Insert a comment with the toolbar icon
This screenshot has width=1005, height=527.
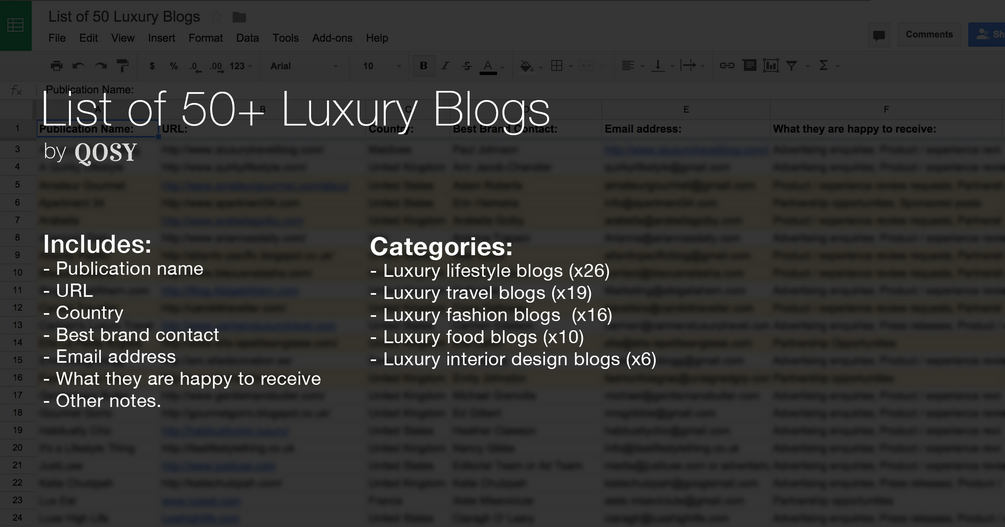click(x=749, y=65)
